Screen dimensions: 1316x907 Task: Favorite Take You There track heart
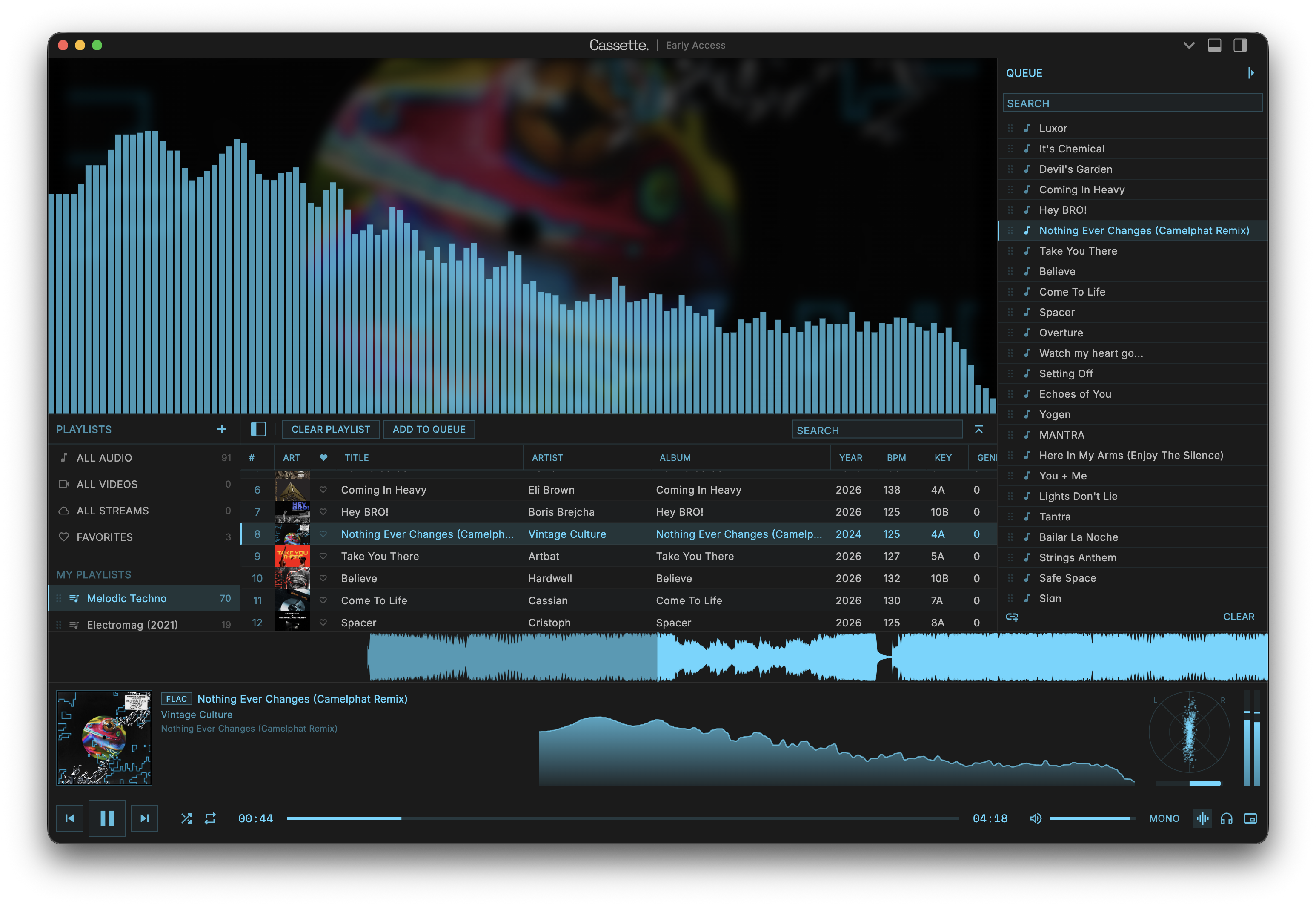pyautogui.click(x=323, y=557)
